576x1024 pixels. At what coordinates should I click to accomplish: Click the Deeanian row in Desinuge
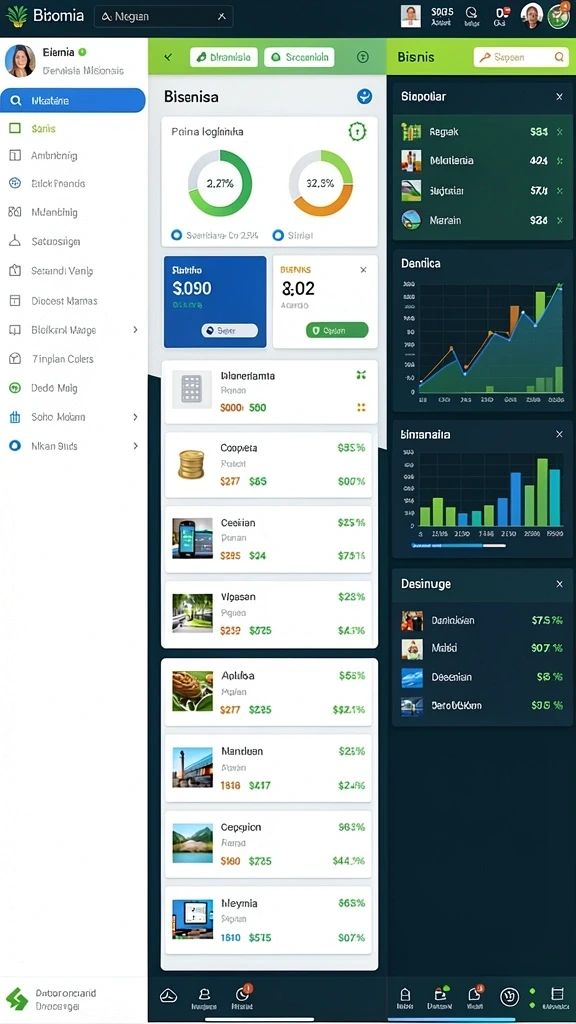coord(483,677)
